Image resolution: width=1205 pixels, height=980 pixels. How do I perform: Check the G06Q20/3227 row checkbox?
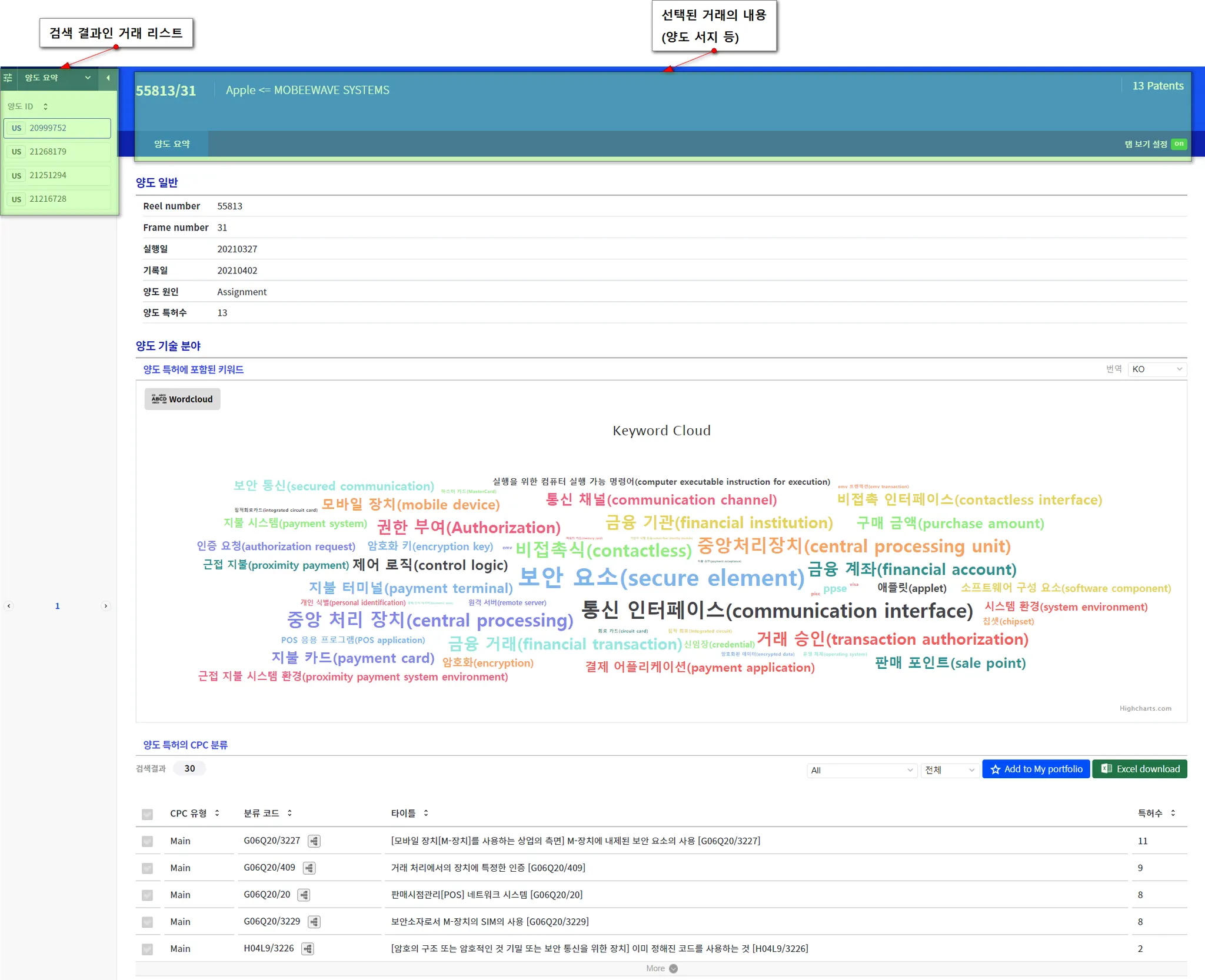[147, 841]
